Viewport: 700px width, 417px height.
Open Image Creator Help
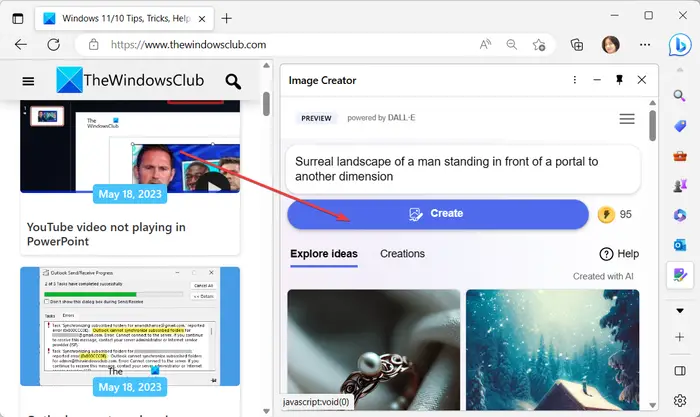coord(619,254)
